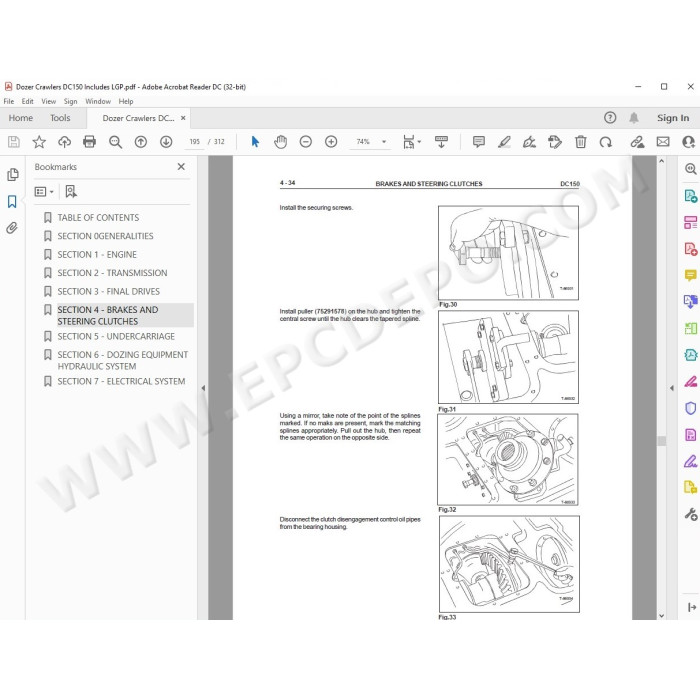The width and height of the screenshot is (700, 700).
Task: Click the Save file icon
Action: click(14, 142)
